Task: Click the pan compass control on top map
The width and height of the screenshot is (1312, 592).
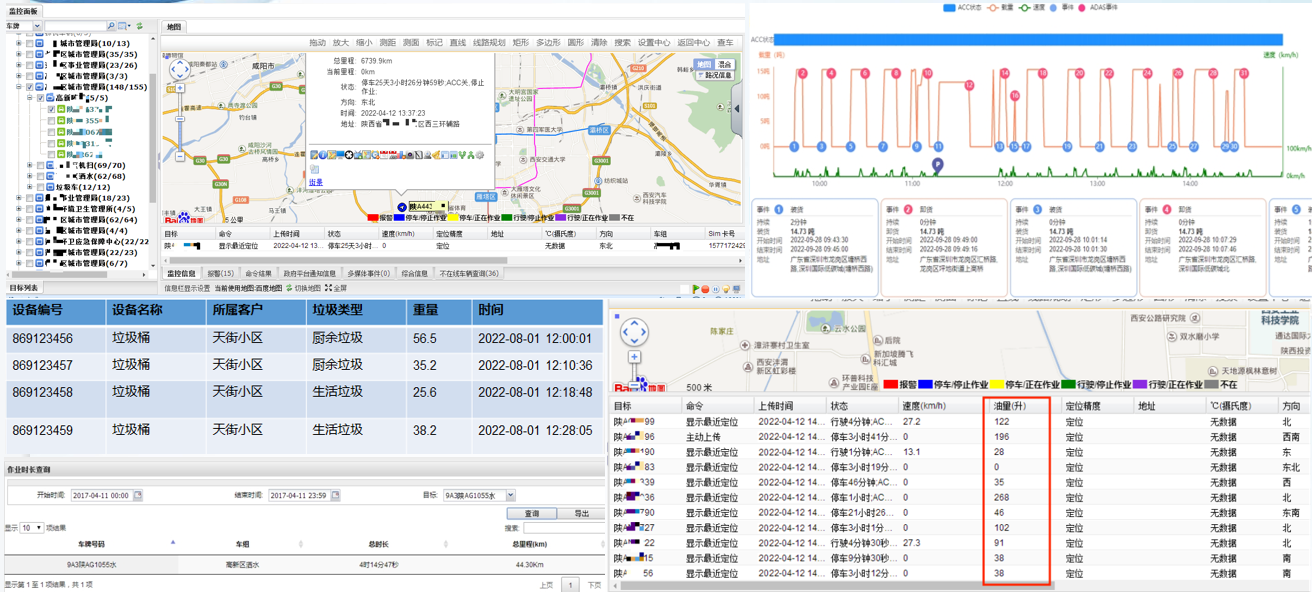Action: 179,69
